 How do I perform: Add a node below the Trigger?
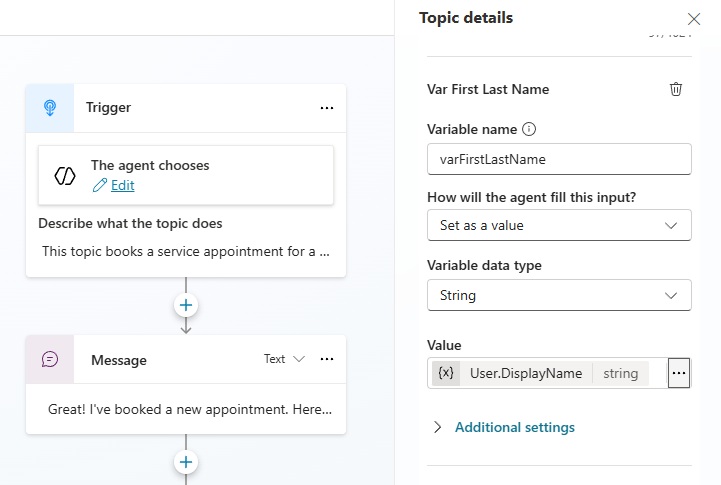pos(186,305)
